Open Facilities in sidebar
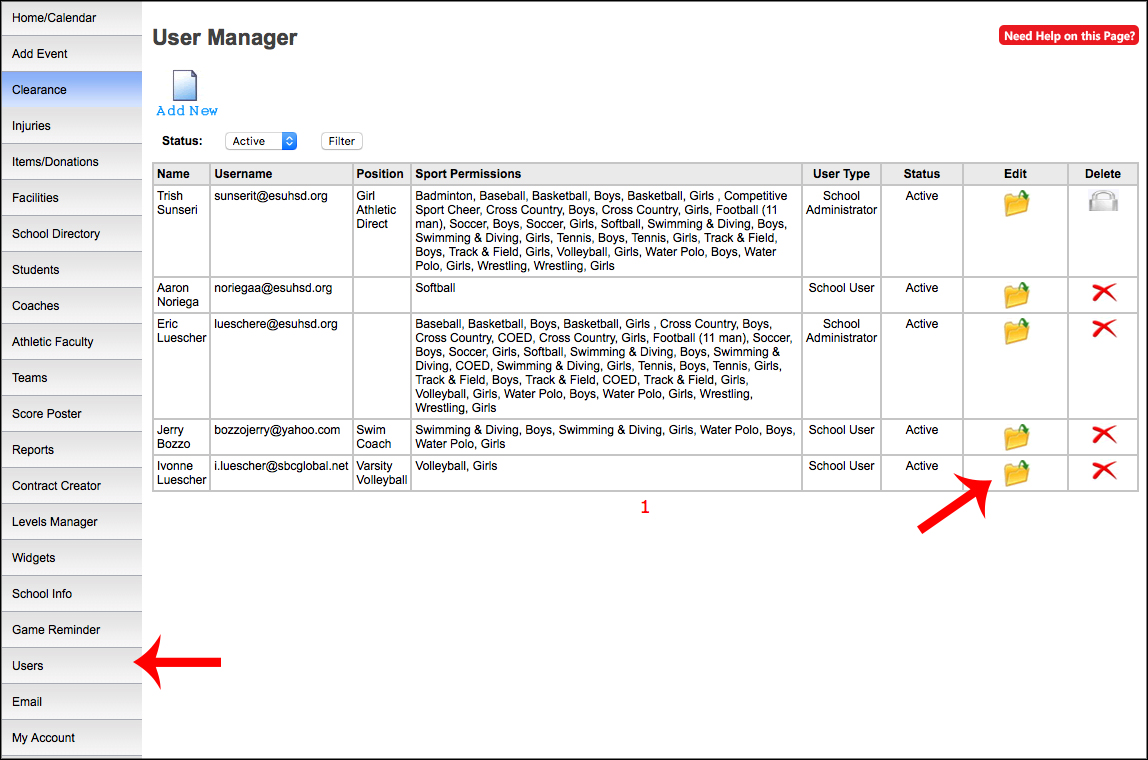The height and width of the screenshot is (760, 1148). 72,198
